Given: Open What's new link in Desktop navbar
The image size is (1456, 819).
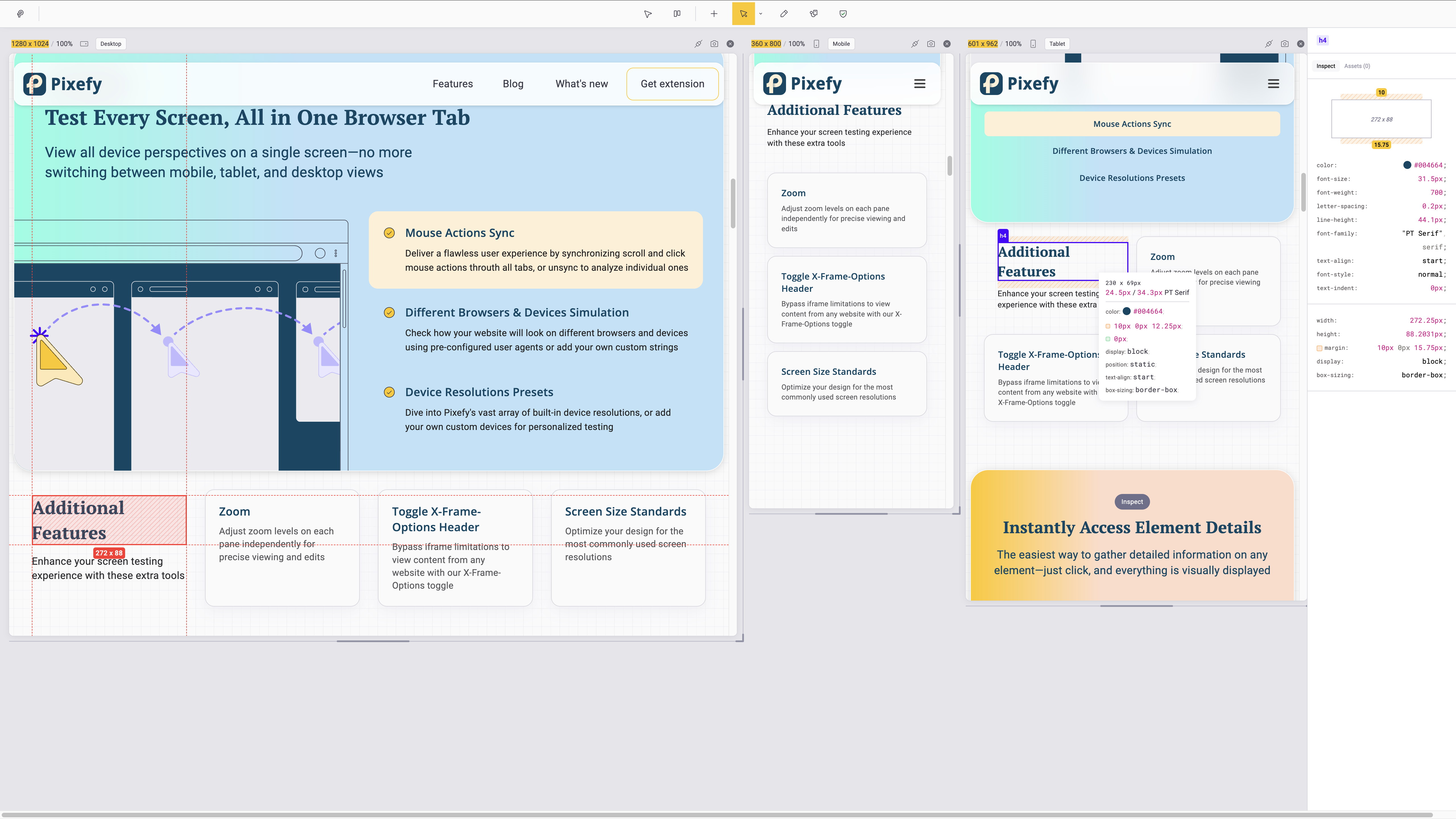Looking at the screenshot, I should 582,84.
